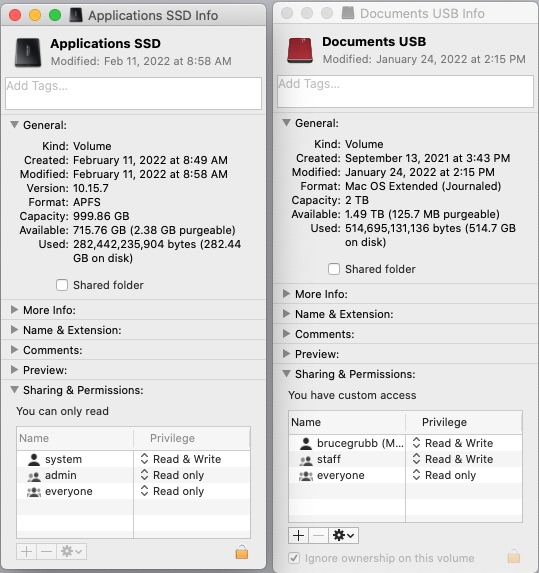Click Name column header in Documents USB permissions
Image resolution: width=539 pixels, height=573 pixels.
[347, 422]
